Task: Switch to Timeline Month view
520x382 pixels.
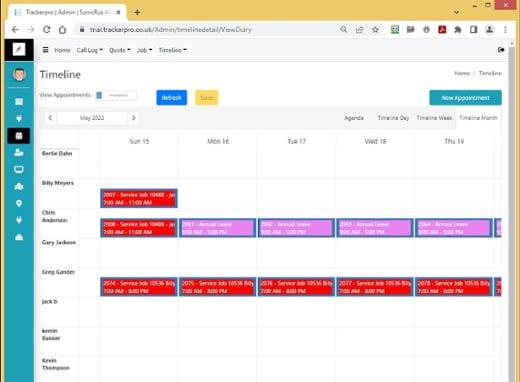Action: [478, 118]
